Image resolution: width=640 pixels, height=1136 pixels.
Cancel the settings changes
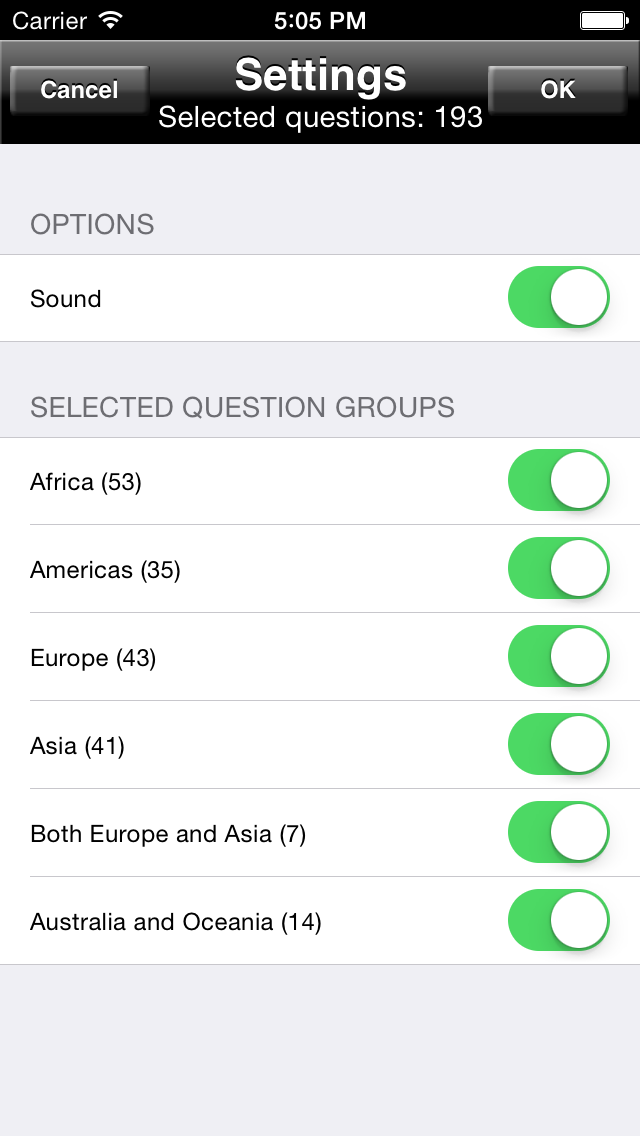coord(79,89)
